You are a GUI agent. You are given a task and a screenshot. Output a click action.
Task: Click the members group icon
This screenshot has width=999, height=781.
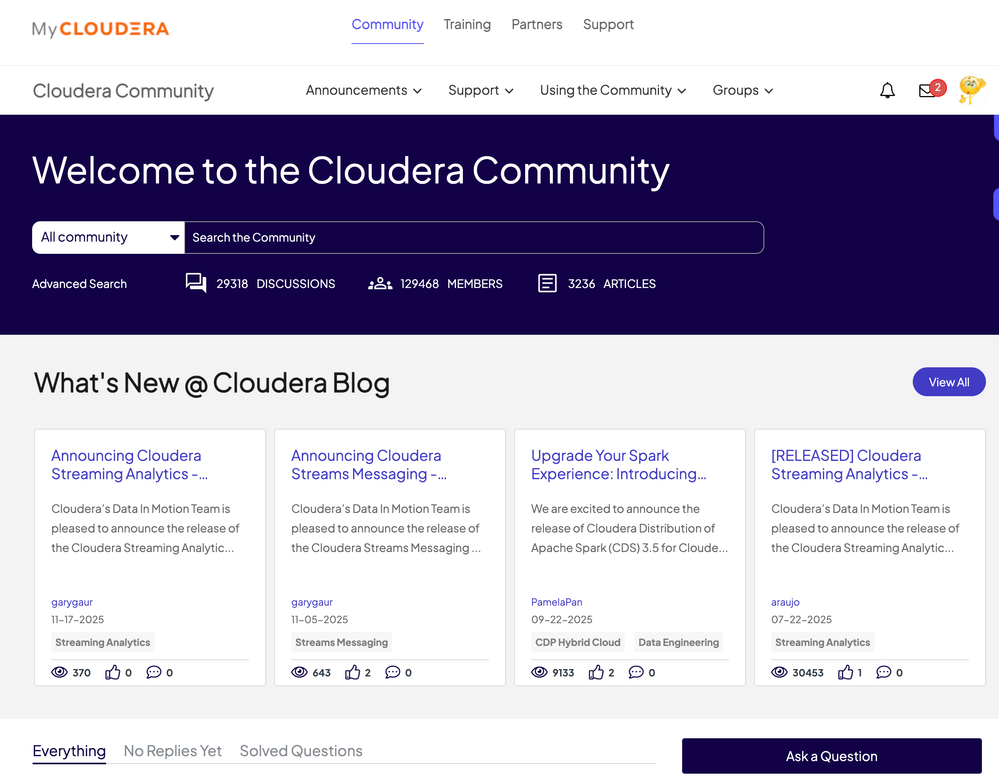[x=380, y=283]
